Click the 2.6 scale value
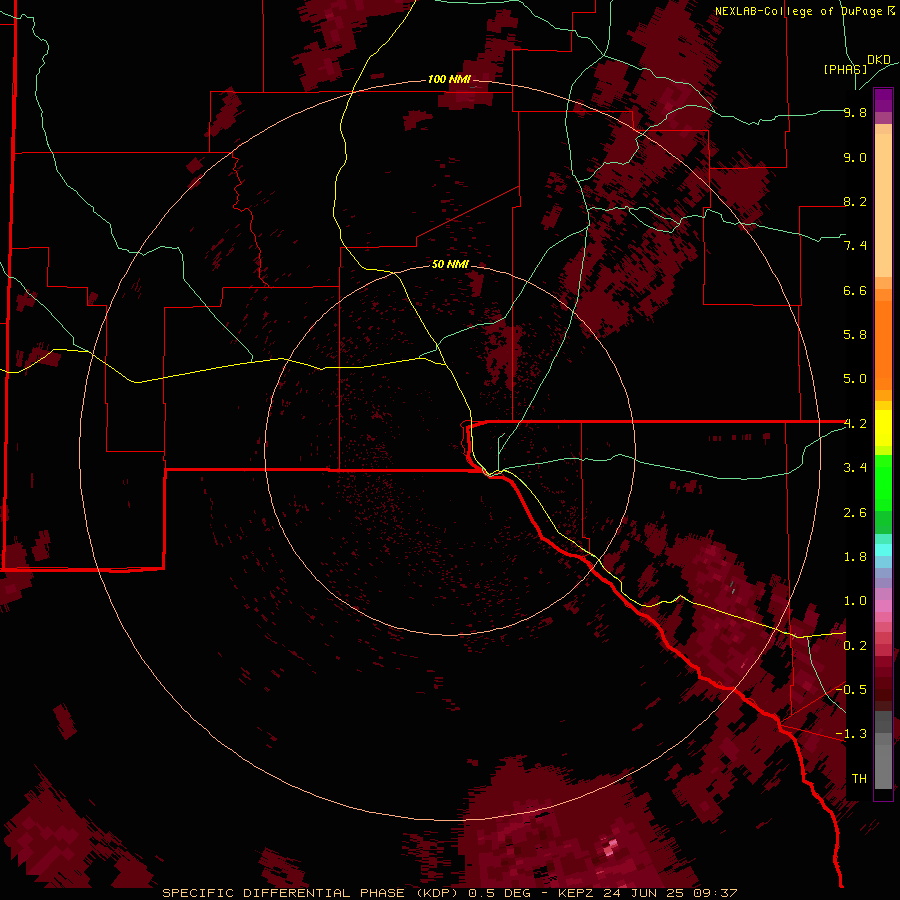The width and height of the screenshot is (900, 900). coord(855,512)
